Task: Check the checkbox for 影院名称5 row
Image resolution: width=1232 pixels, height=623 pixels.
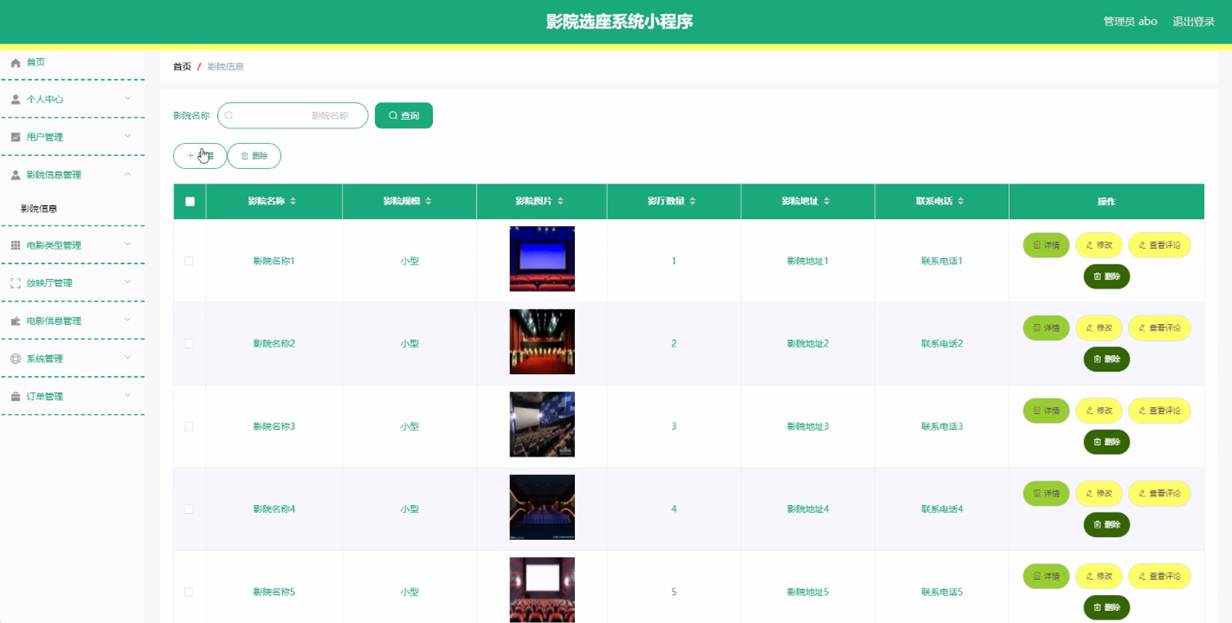Action: pos(189,592)
